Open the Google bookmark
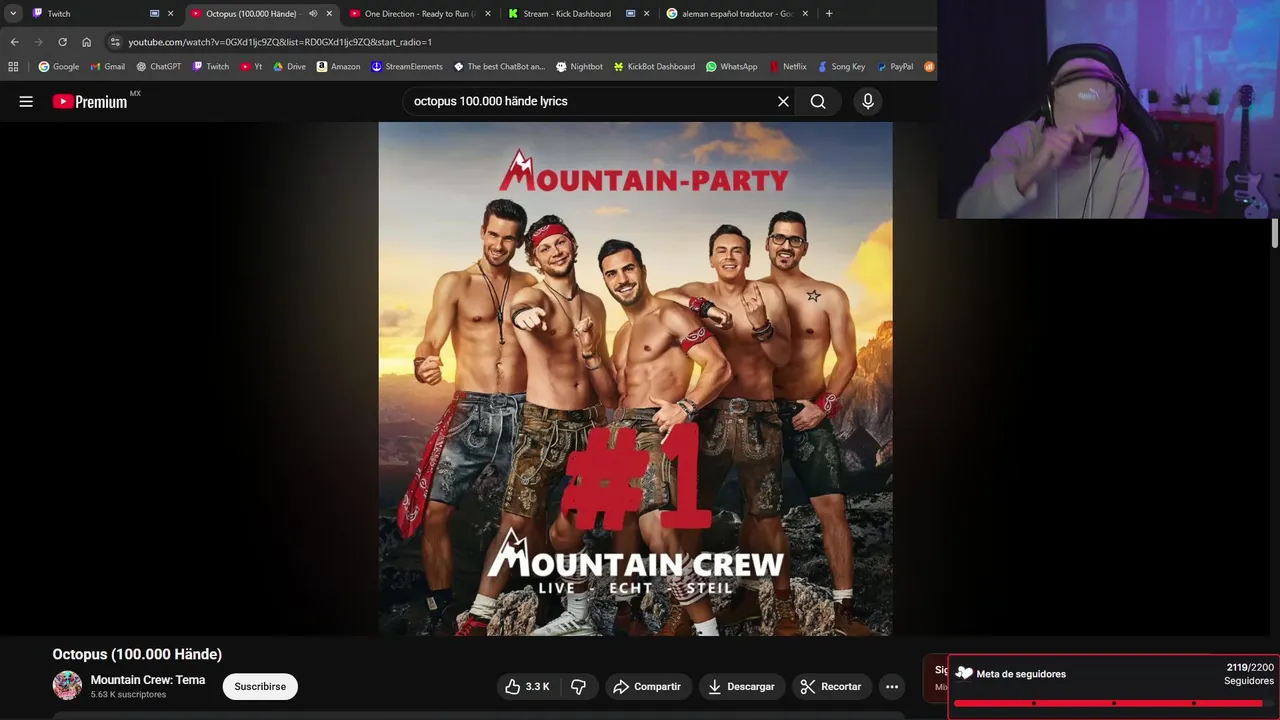 pyautogui.click(x=58, y=67)
